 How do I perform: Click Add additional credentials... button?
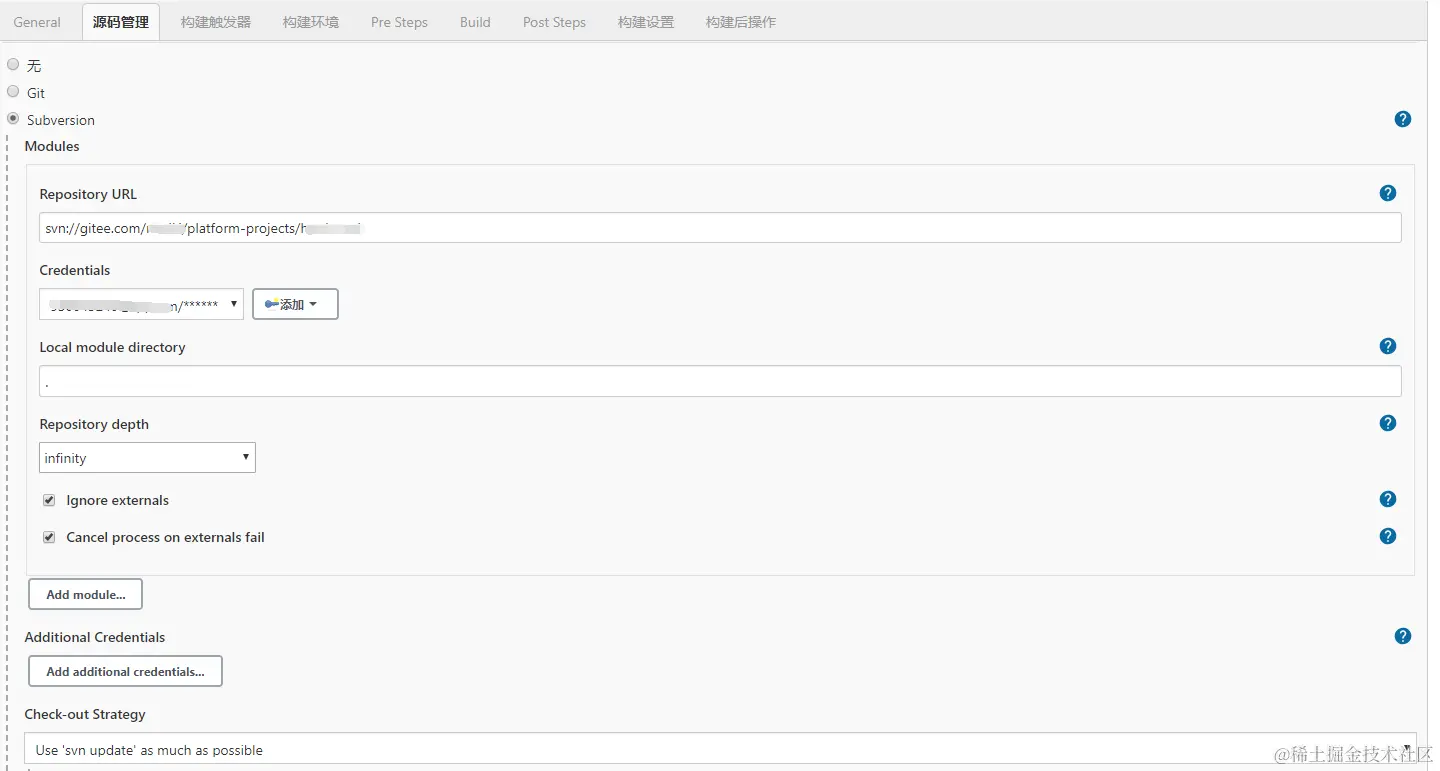click(x=125, y=671)
